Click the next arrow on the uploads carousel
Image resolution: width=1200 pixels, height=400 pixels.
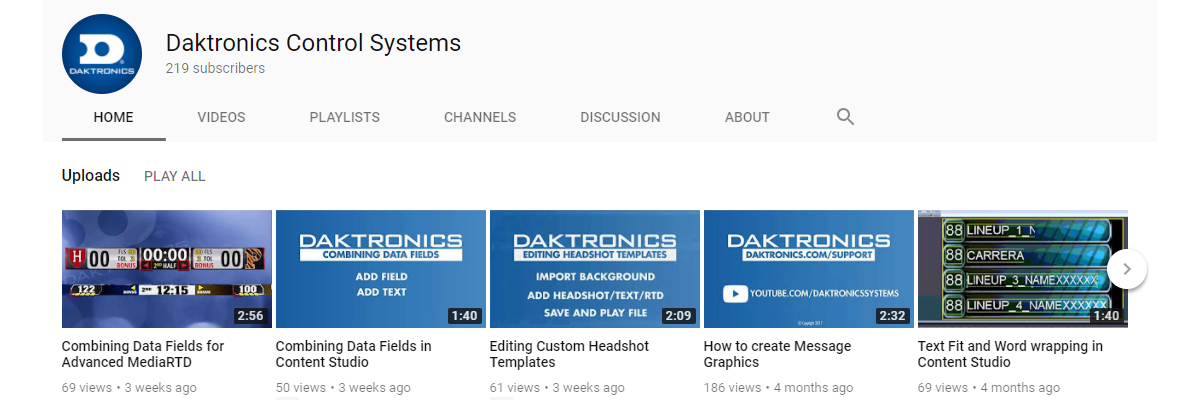tap(1127, 269)
